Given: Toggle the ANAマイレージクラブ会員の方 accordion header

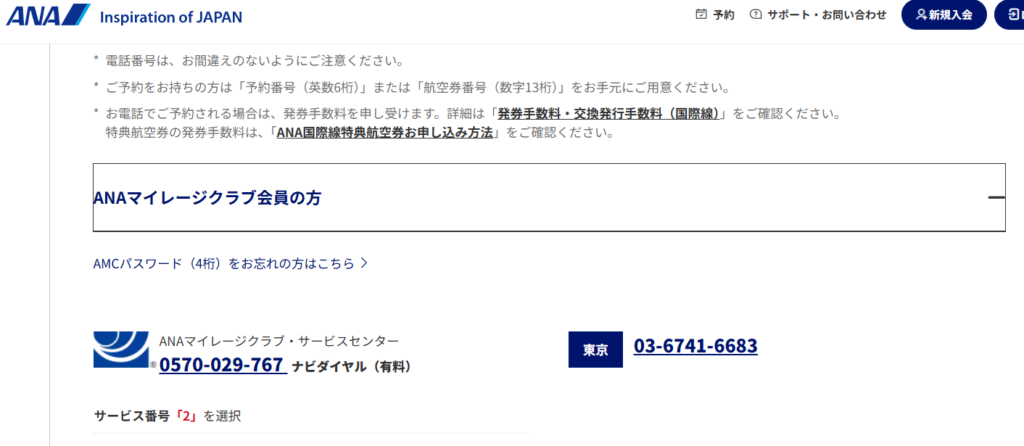Looking at the screenshot, I should pos(549,197).
